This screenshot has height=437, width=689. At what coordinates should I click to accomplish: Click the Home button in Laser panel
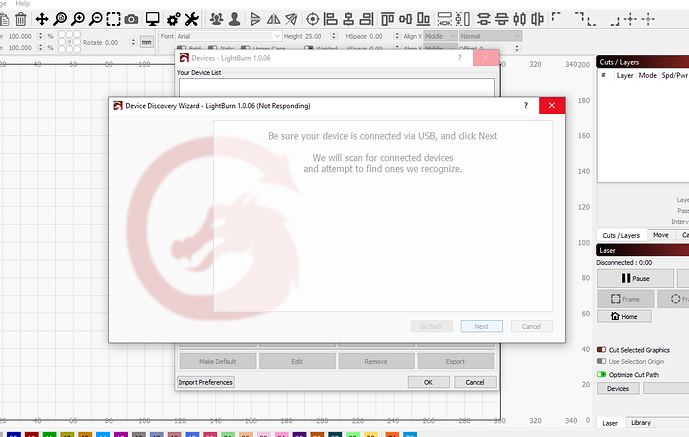[624, 316]
